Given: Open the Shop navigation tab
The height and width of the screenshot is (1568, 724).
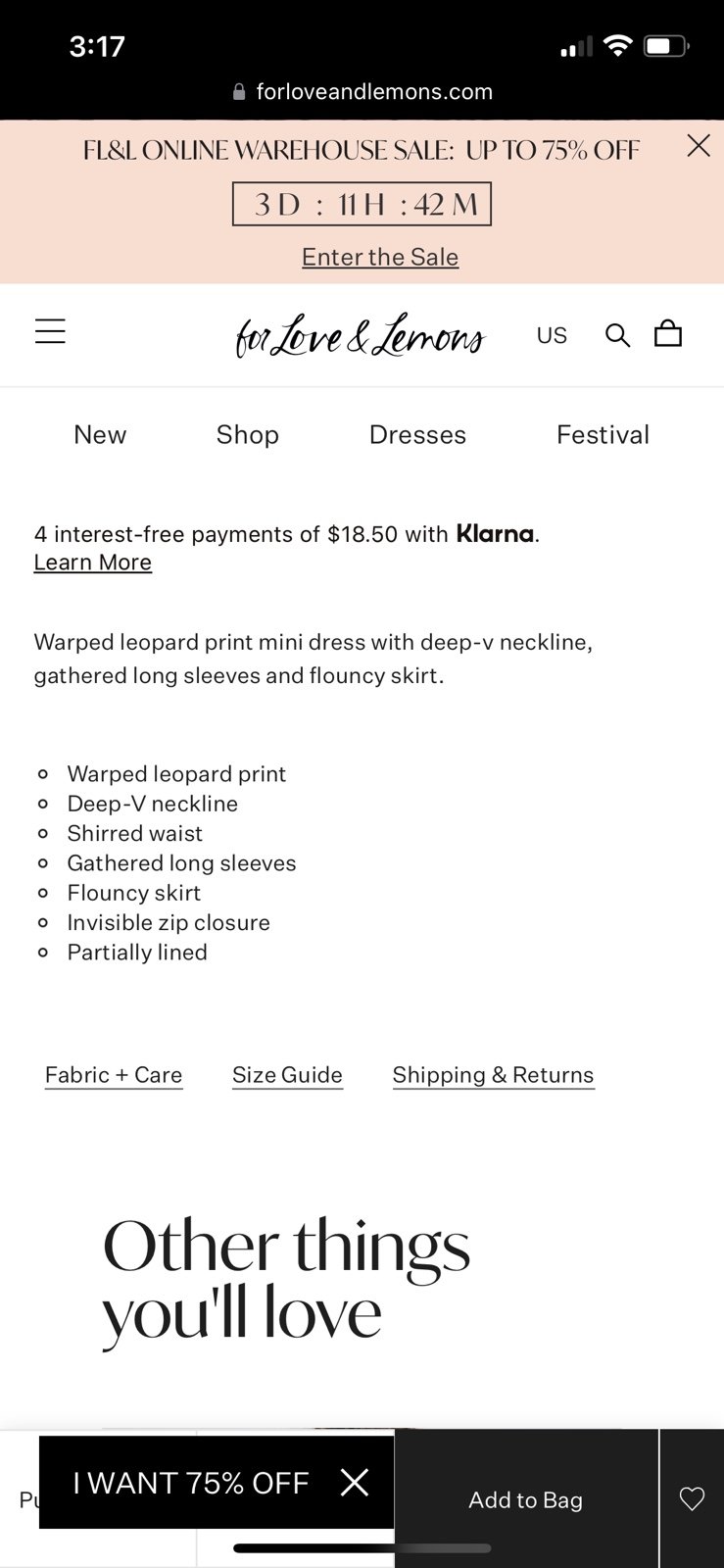Looking at the screenshot, I should [x=248, y=435].
